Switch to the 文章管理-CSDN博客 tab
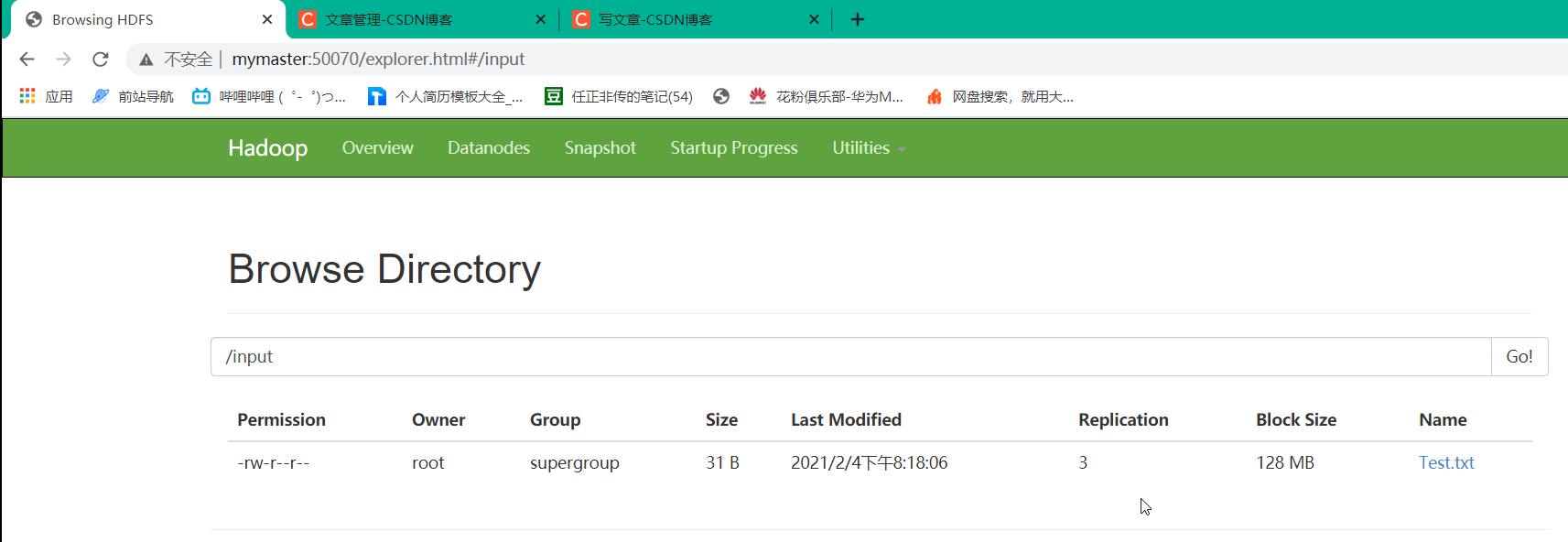This screenshot has height=542, width=1568. click(x=423, y=19)
